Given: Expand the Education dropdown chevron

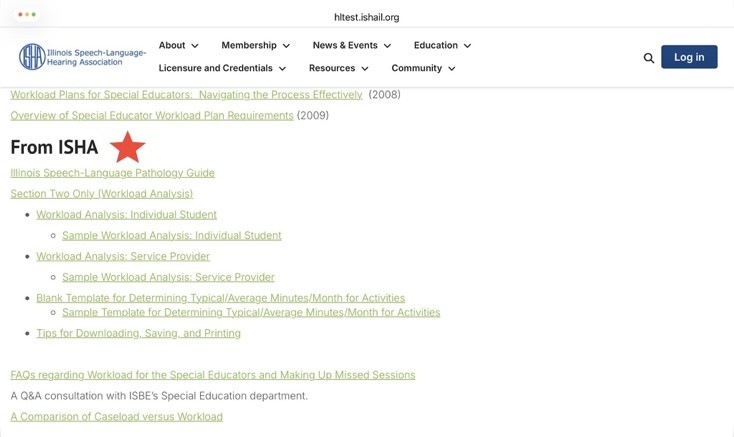Looking at the screenshot, I should [x=467, y=46].
